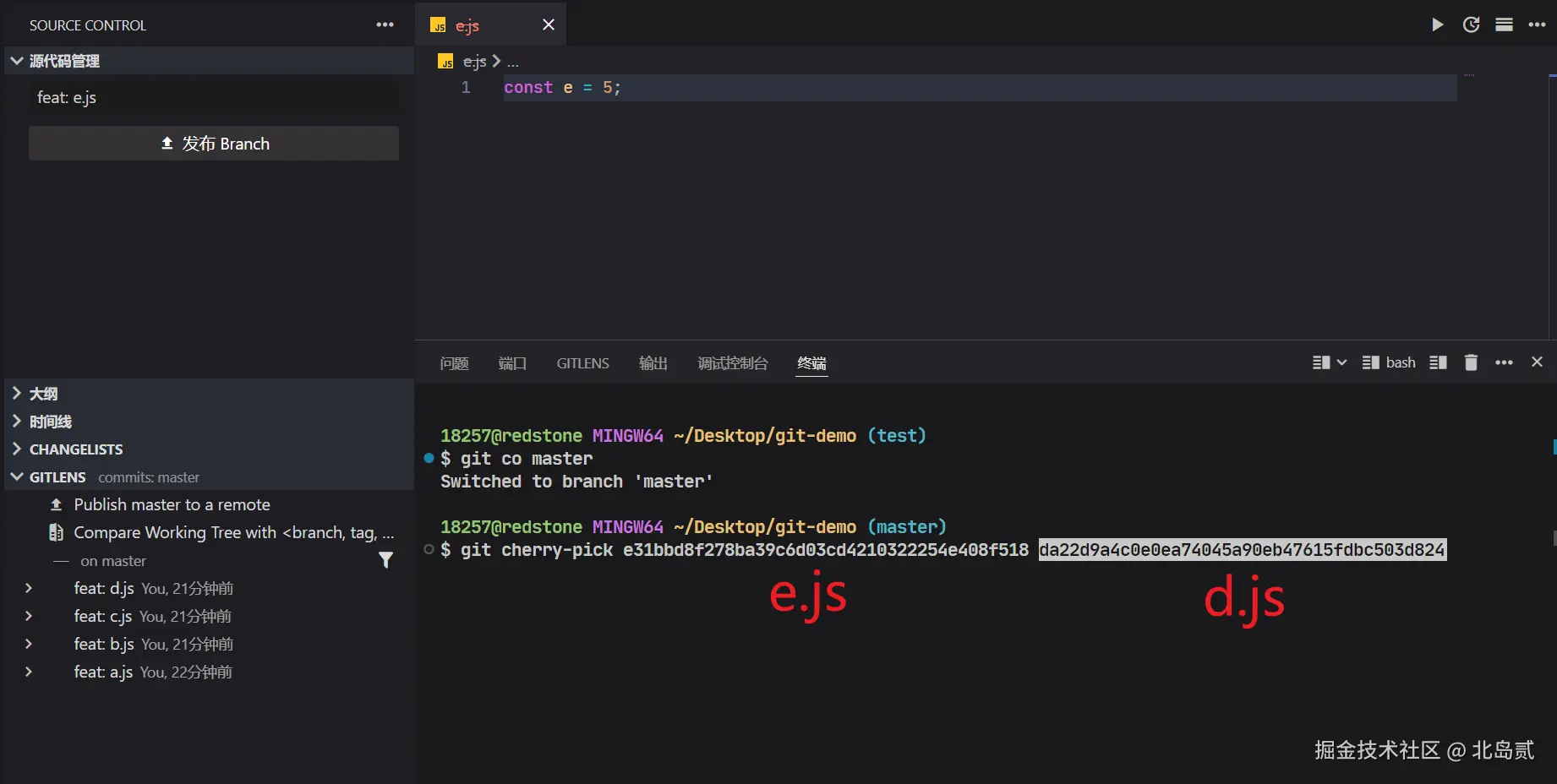Screen dimensions: 1557x784
Task: Click the const e = 5 code line
Action: coord(562,87)
